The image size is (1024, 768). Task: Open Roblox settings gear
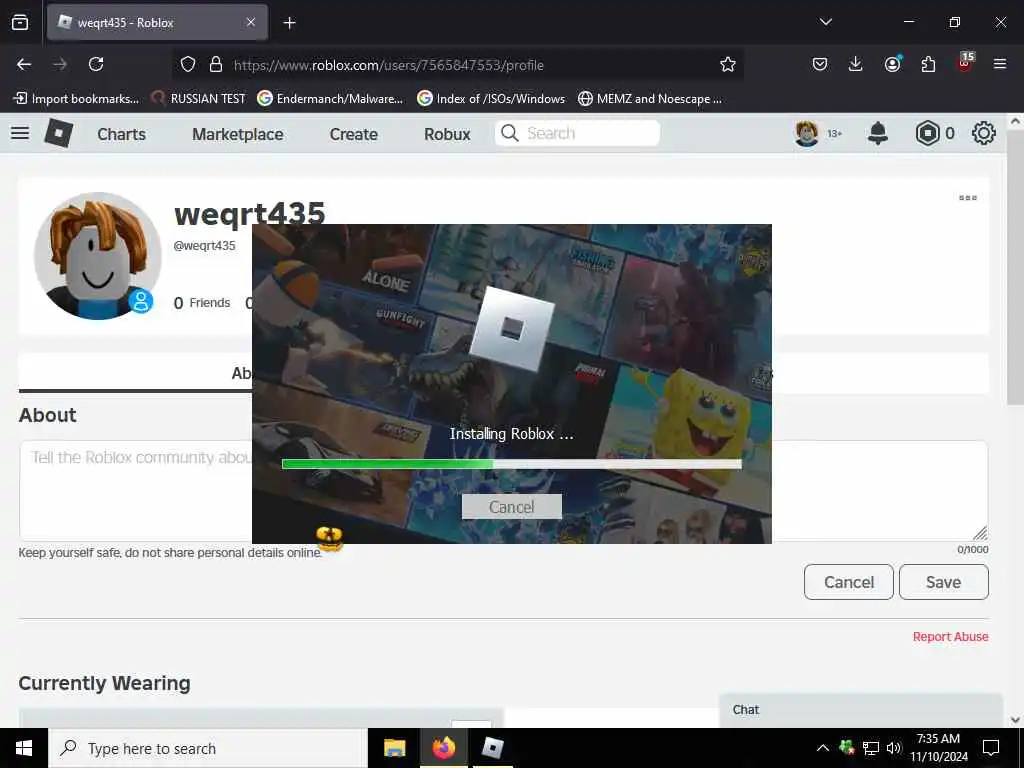click(984, 133)
